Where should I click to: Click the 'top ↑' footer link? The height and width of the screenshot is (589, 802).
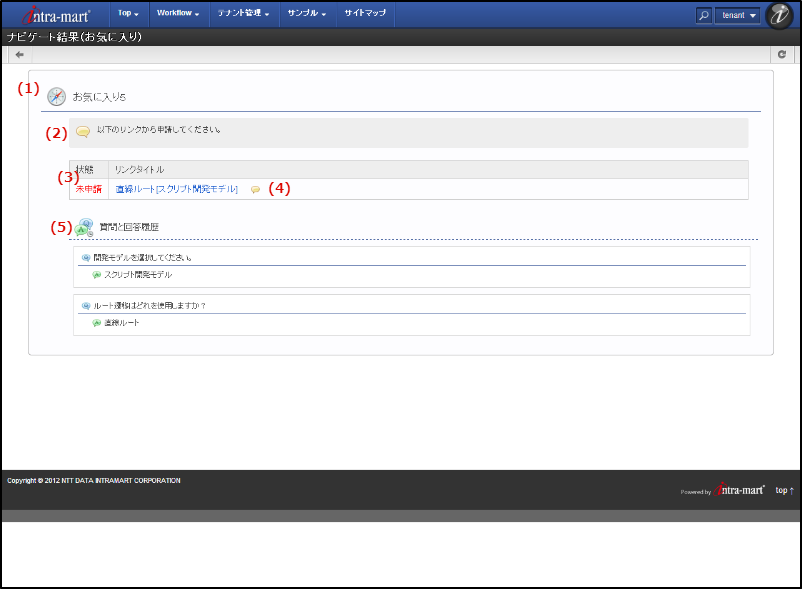(784, 491)
